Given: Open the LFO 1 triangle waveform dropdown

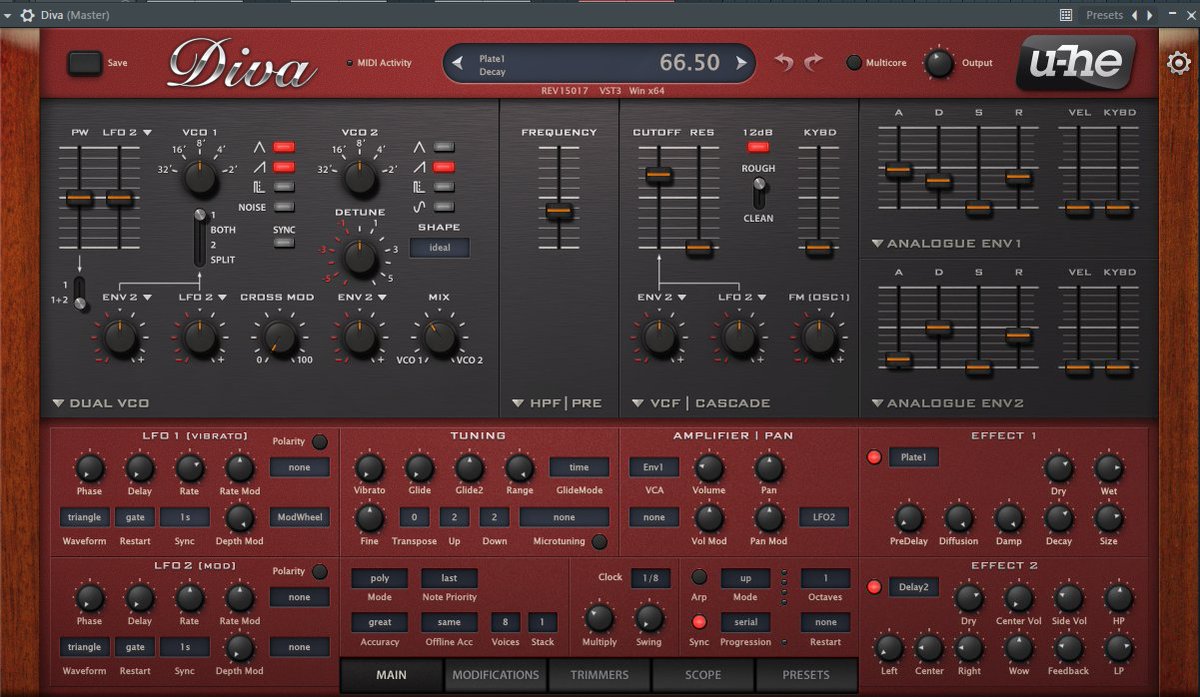Looking at the screenshot, I should point(84,517).
